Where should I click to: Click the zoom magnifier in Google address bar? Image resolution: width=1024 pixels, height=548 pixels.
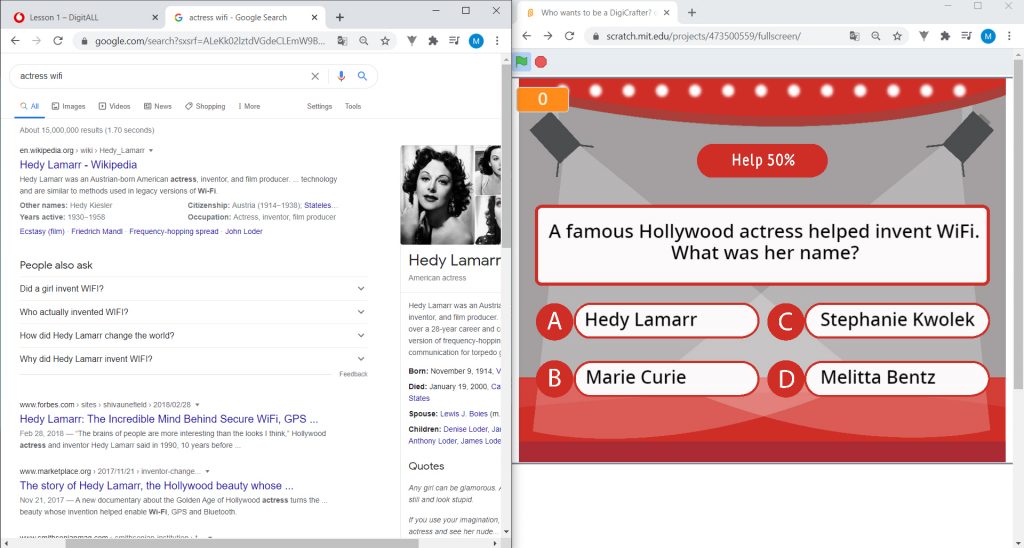click(x=364, y=40)
